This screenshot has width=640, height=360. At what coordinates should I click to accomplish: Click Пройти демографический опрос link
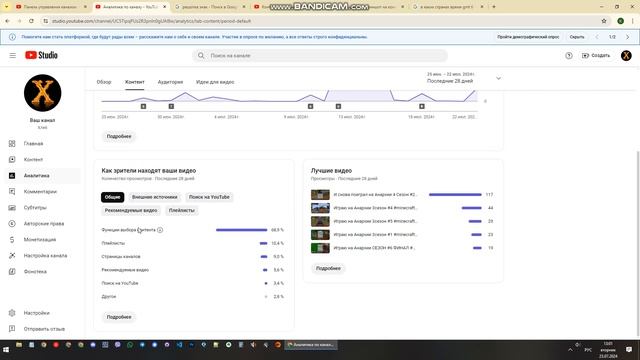pos(528,37)
